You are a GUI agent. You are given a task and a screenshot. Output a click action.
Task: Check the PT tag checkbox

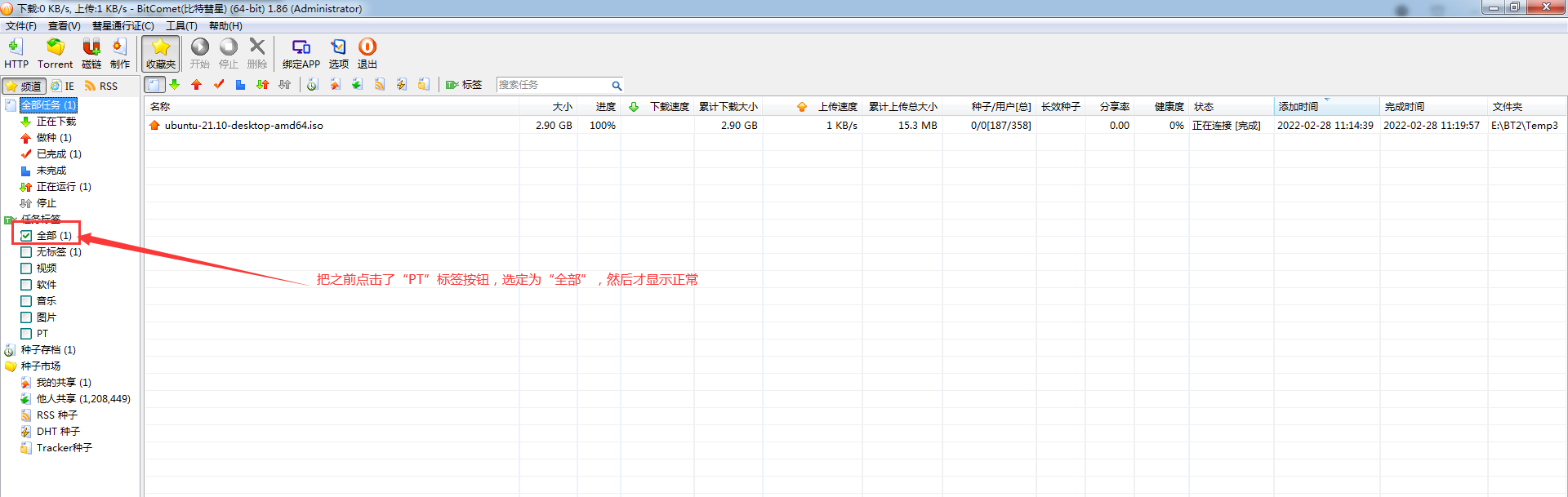pos(26,334)
